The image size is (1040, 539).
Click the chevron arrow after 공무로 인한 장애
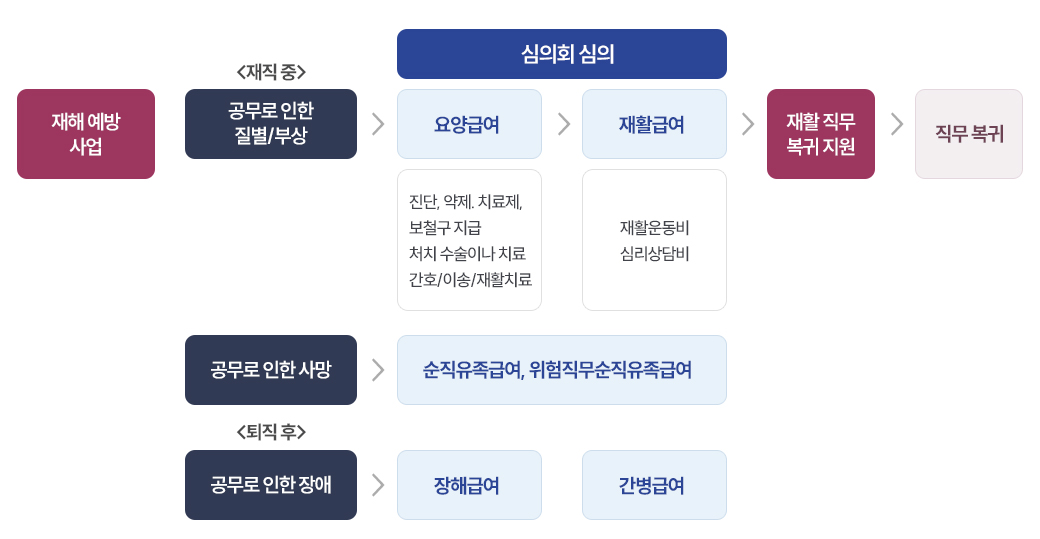tap(378, 485)
